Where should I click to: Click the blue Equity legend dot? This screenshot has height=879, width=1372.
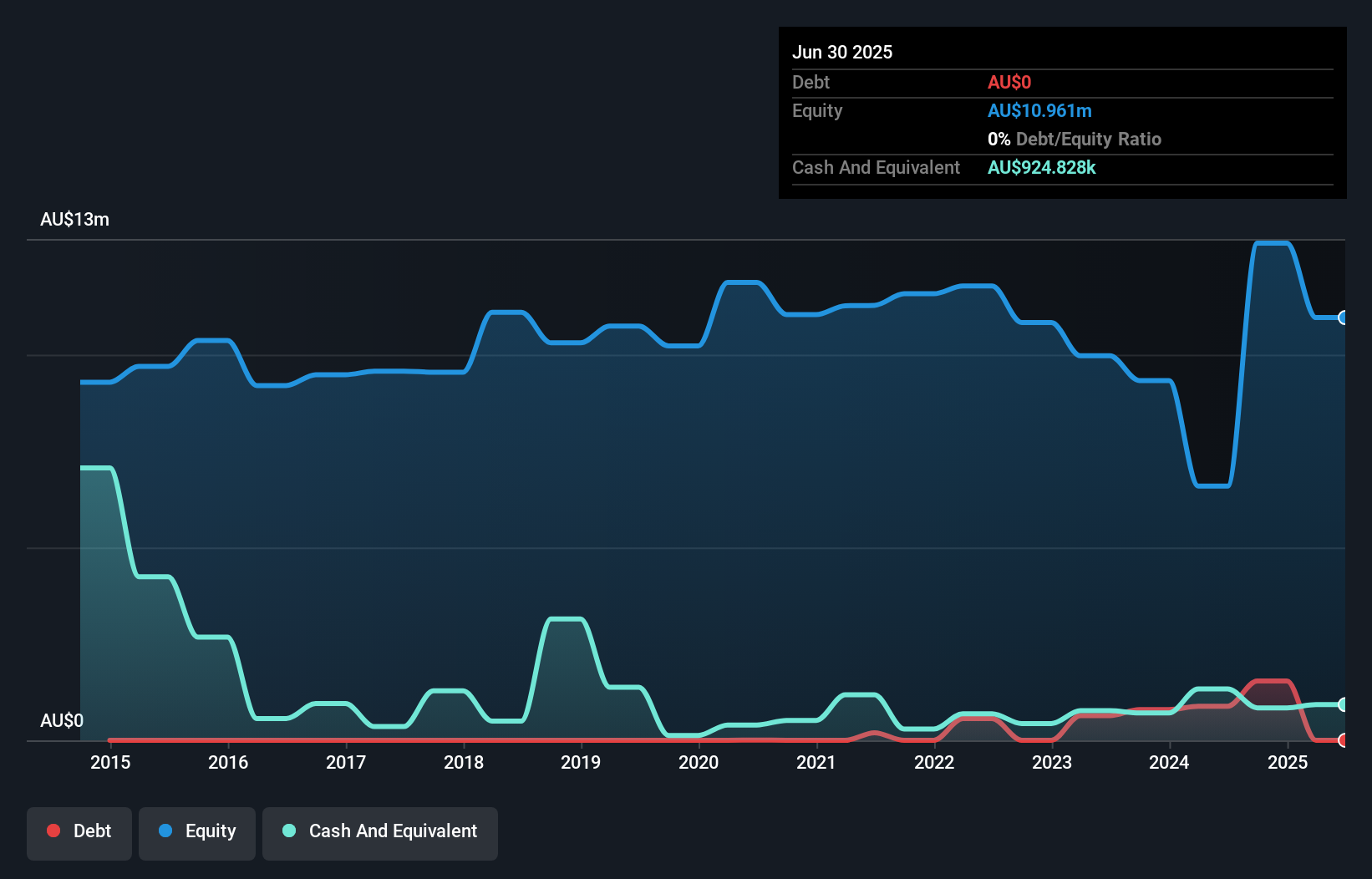[x=165, y=831]
